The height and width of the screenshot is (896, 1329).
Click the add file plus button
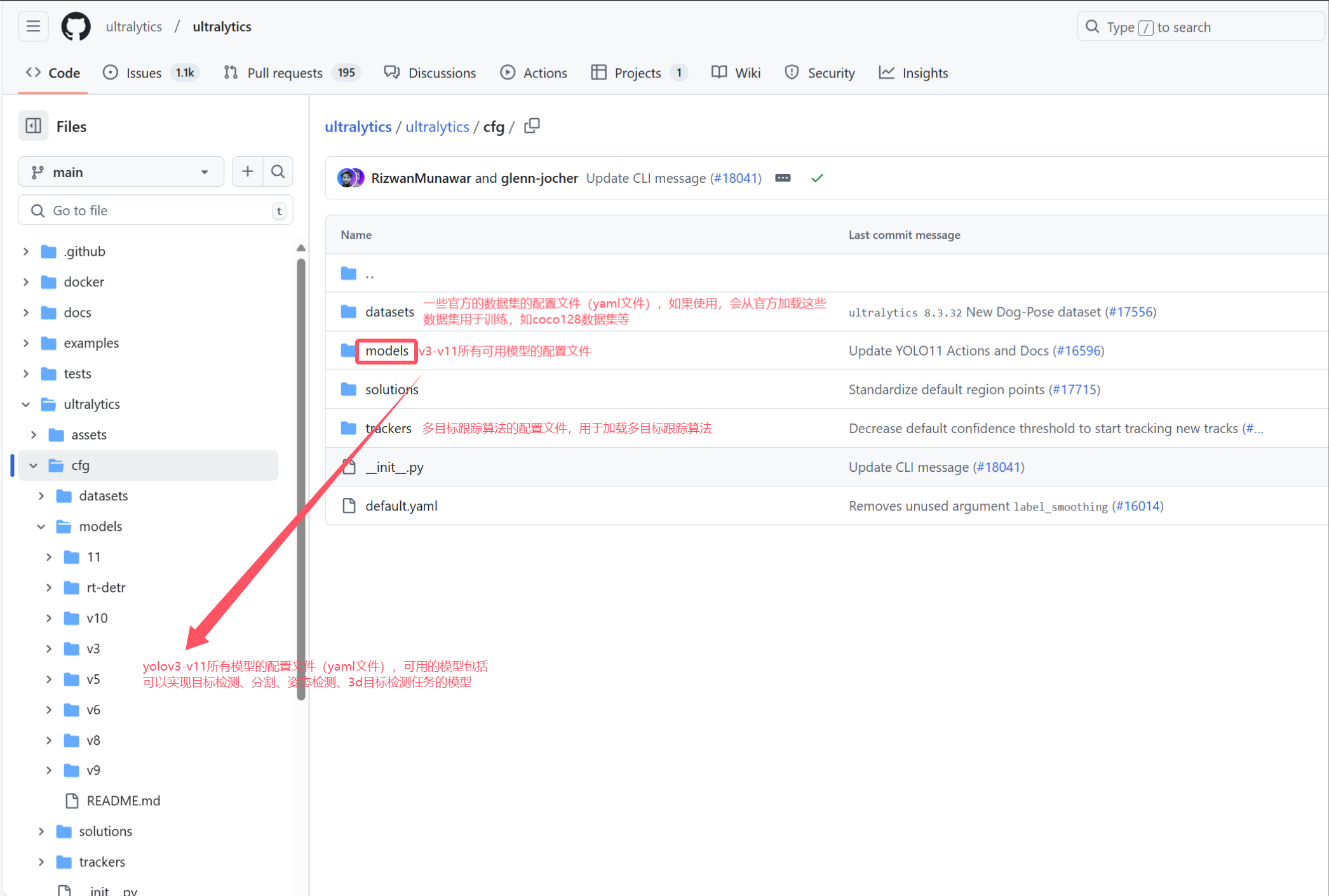tap(247, 171)
